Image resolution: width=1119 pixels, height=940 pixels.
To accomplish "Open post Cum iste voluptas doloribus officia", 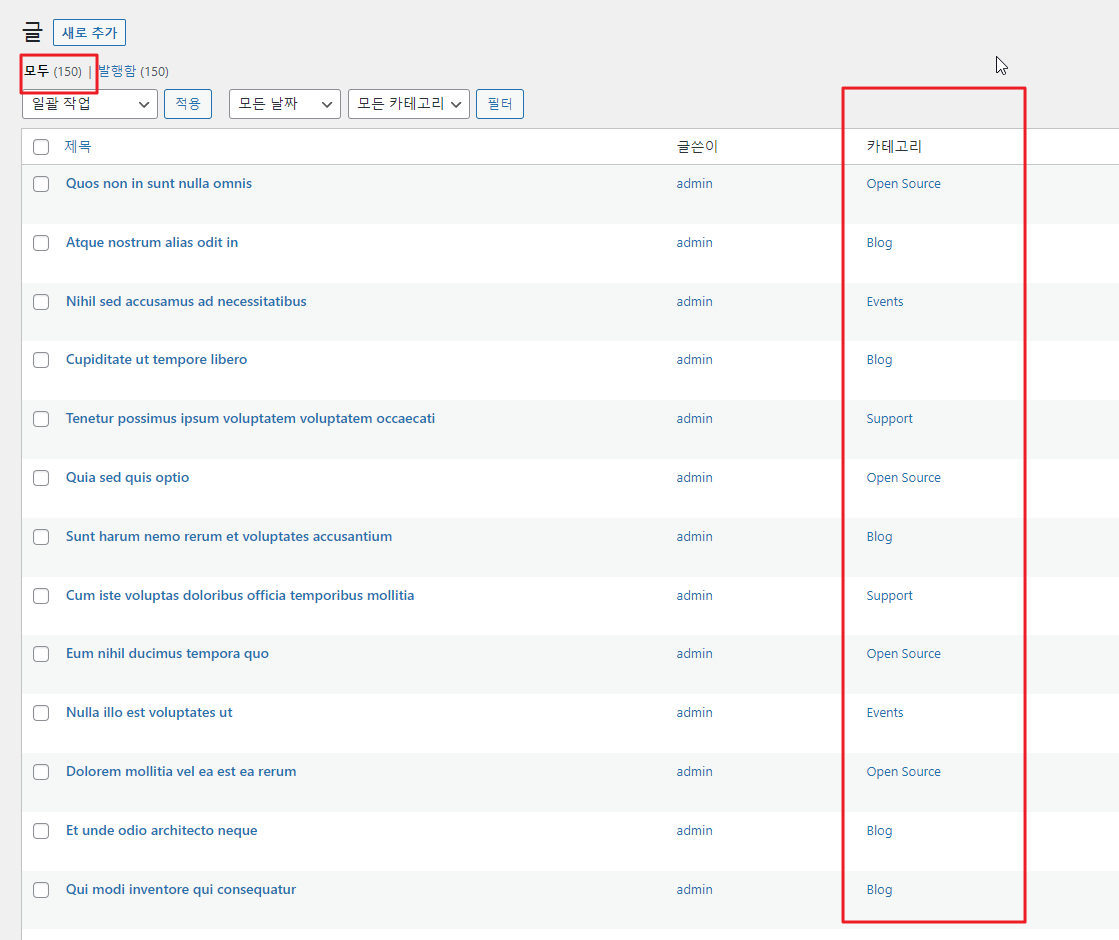I will pos(240,595).
